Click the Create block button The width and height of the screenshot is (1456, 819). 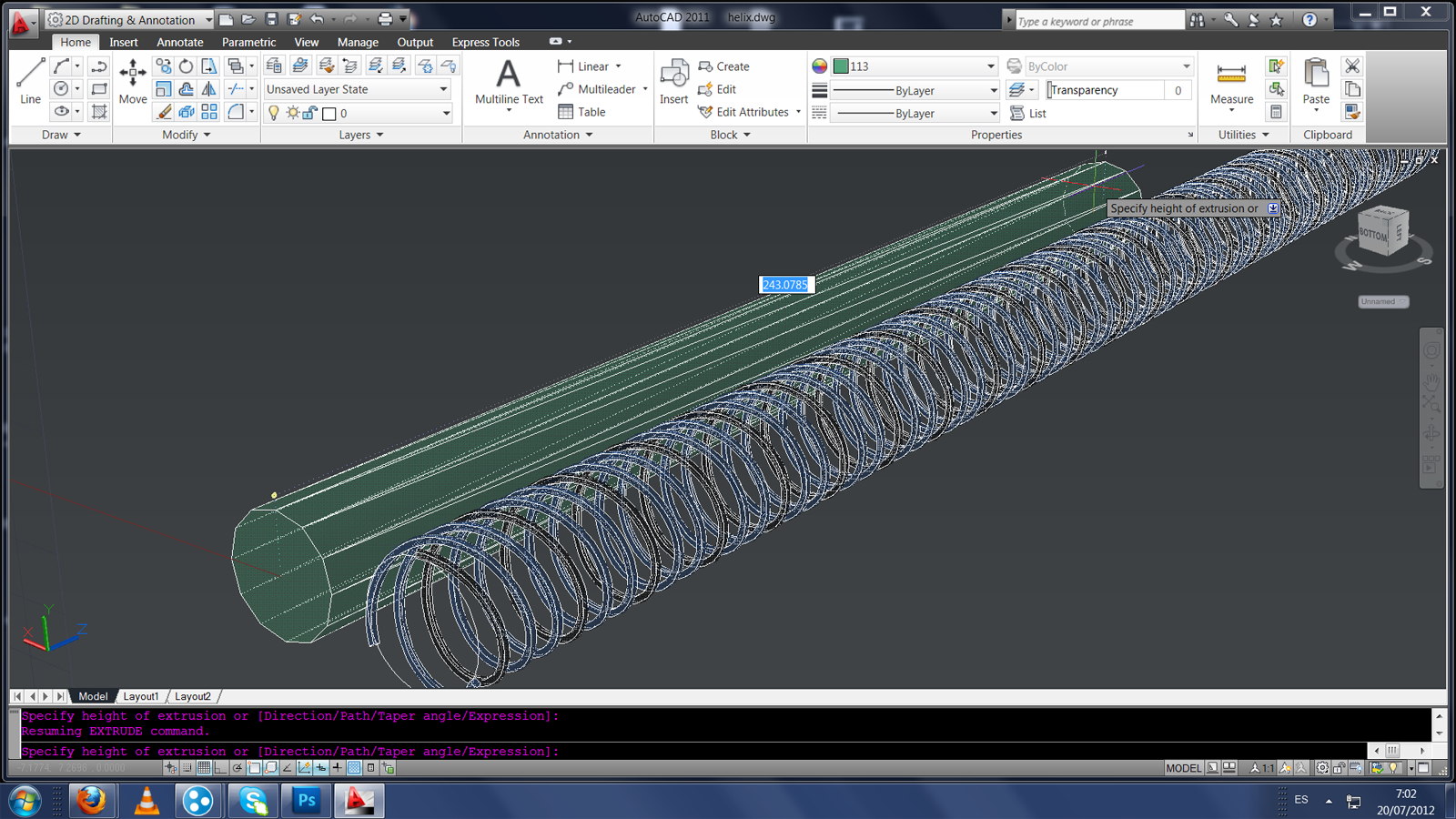coord(724,66)
